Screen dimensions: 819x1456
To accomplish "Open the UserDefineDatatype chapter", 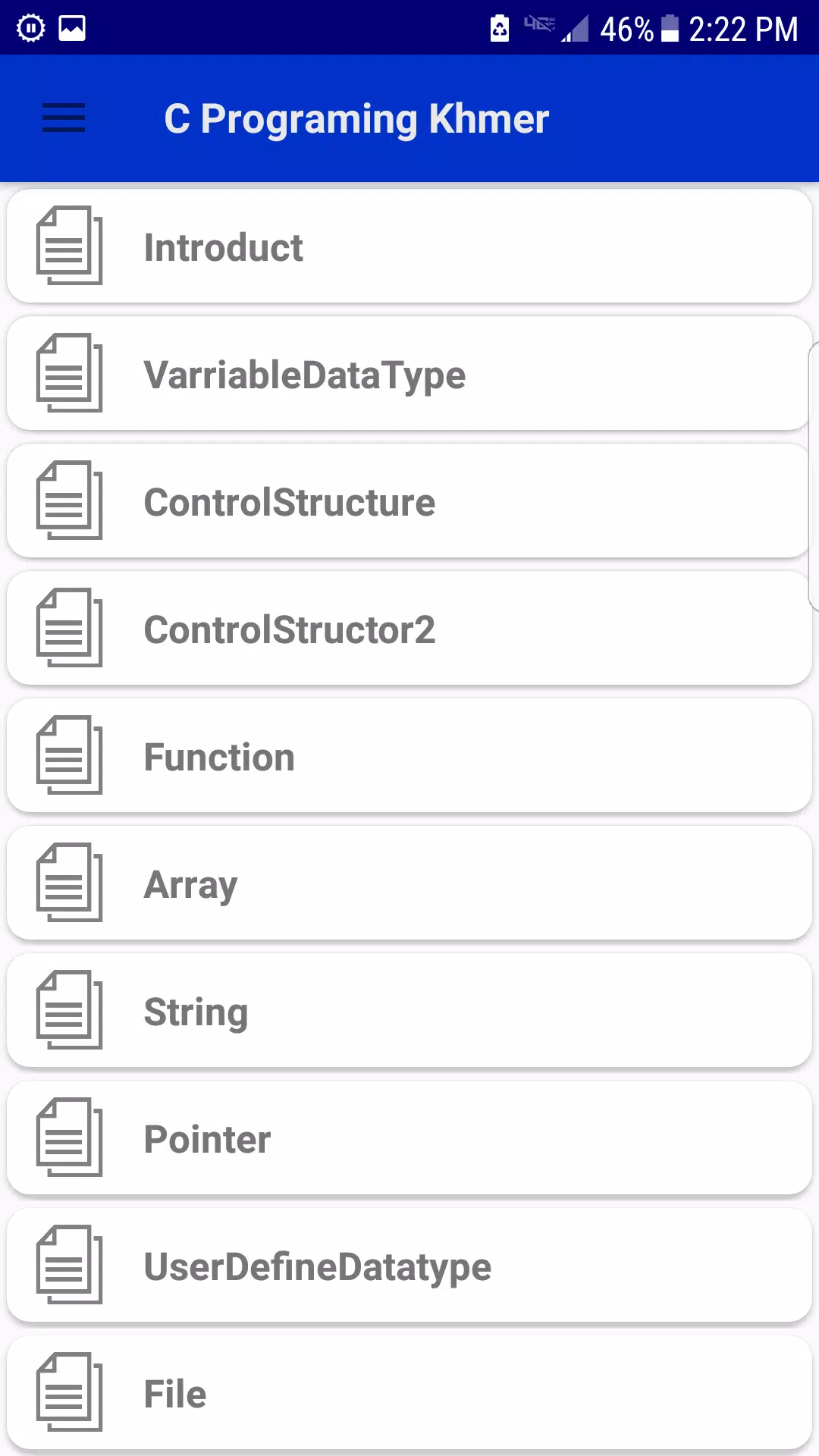I will (409, 1266).
